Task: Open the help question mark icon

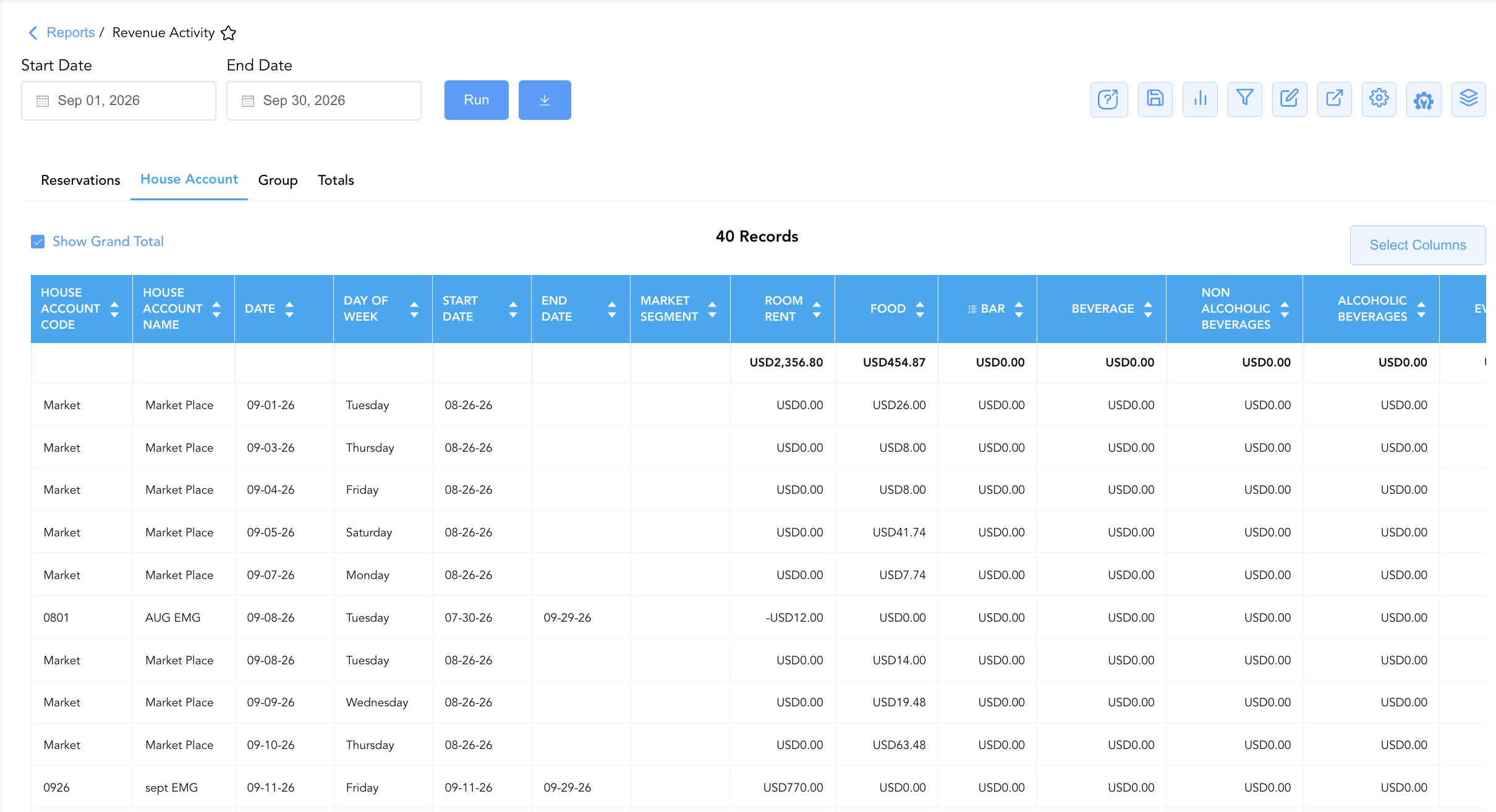Action: point(1108,99)
